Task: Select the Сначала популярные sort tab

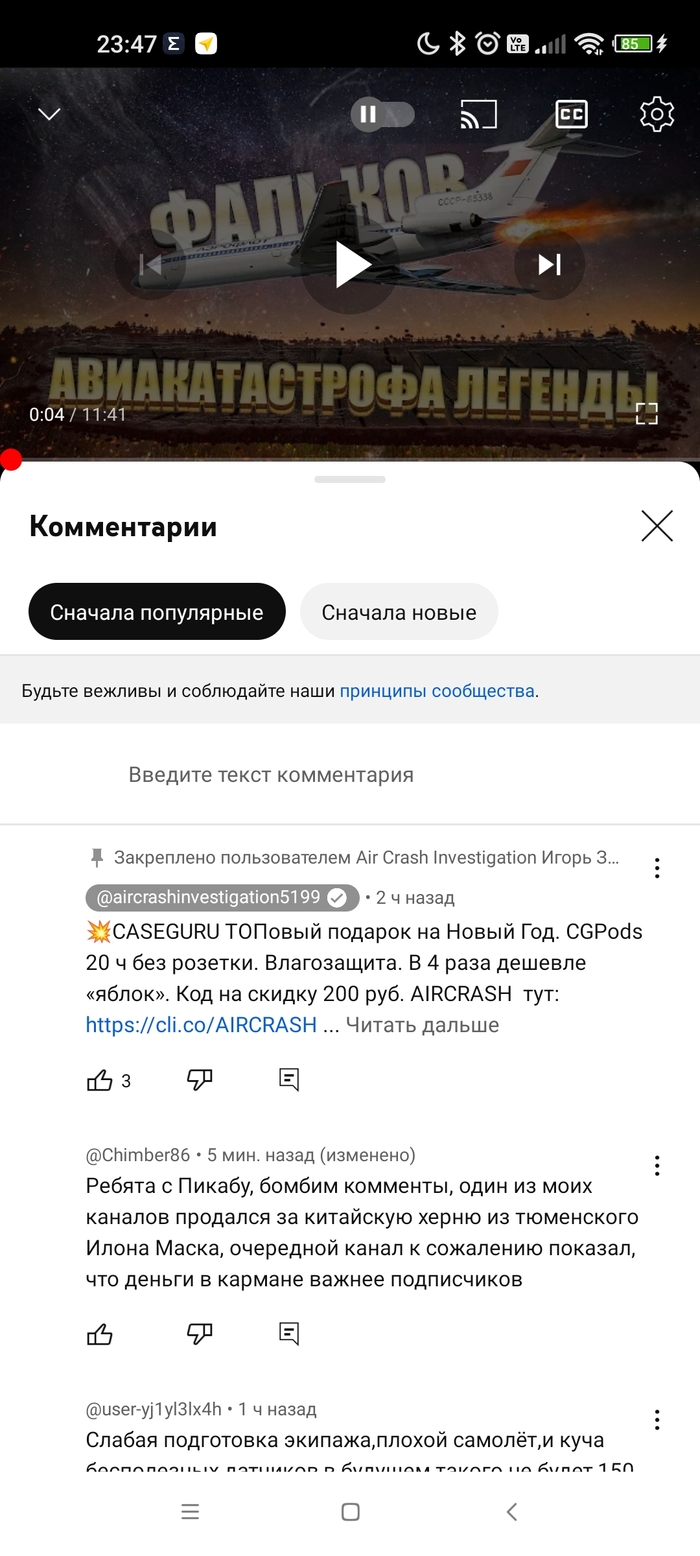Action: 157,612
